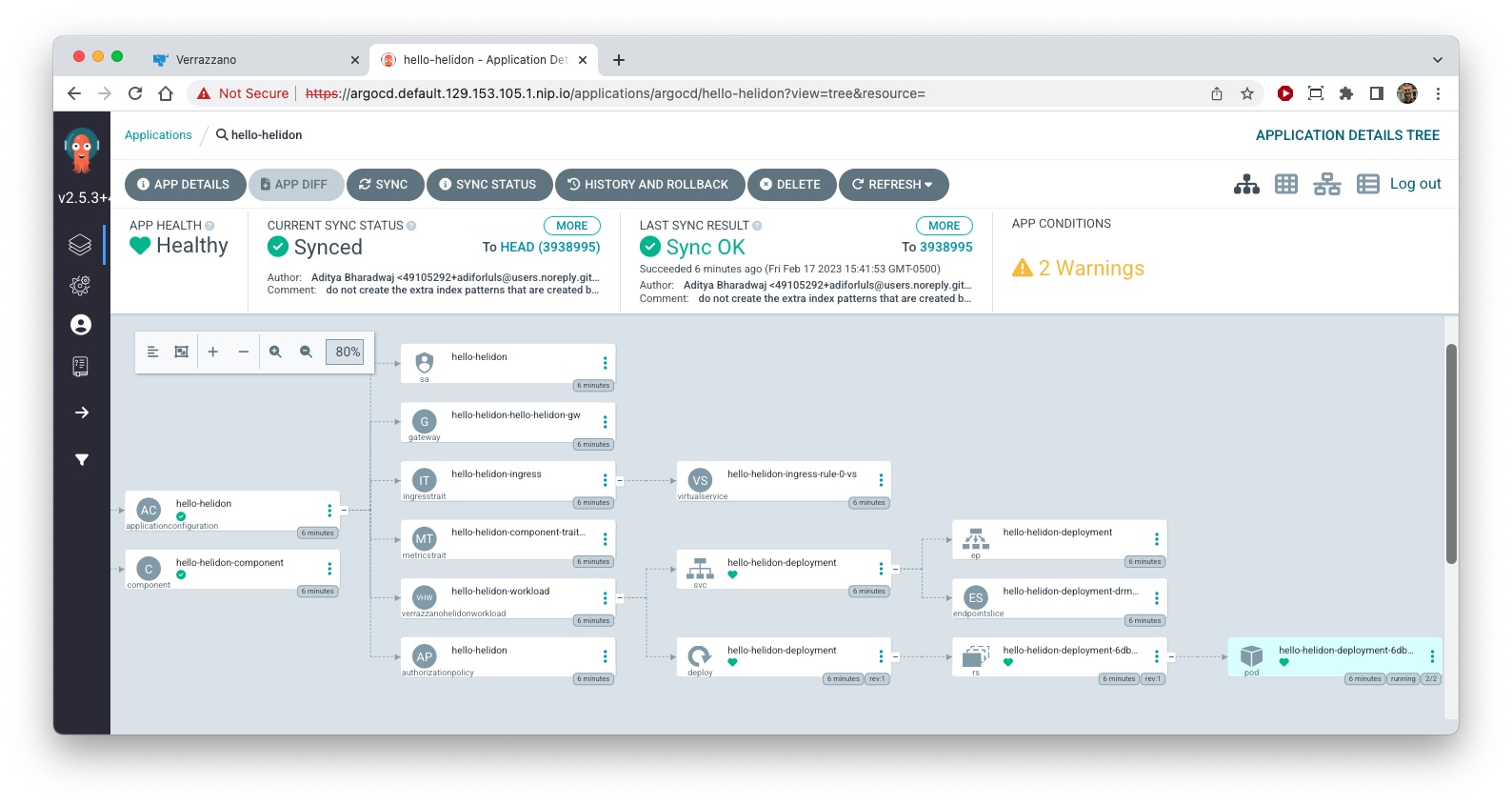
Task: Click hello-helidon service account sa icon
Action: tap(425, 362)
